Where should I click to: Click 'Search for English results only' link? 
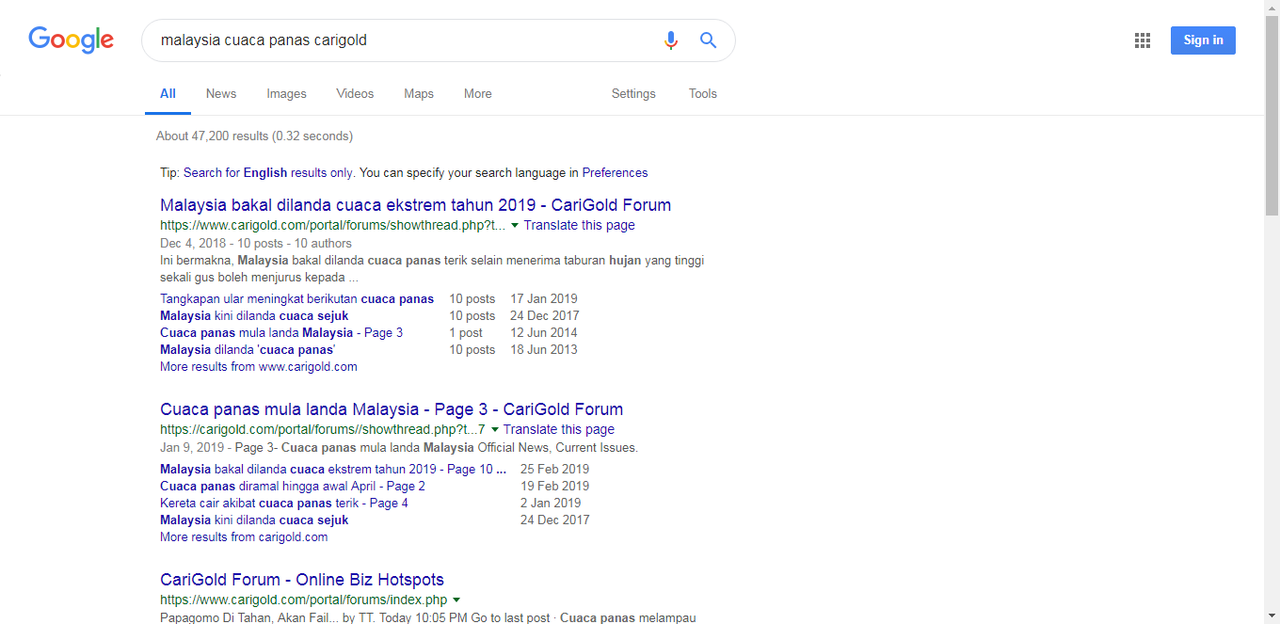click(268, 173)
